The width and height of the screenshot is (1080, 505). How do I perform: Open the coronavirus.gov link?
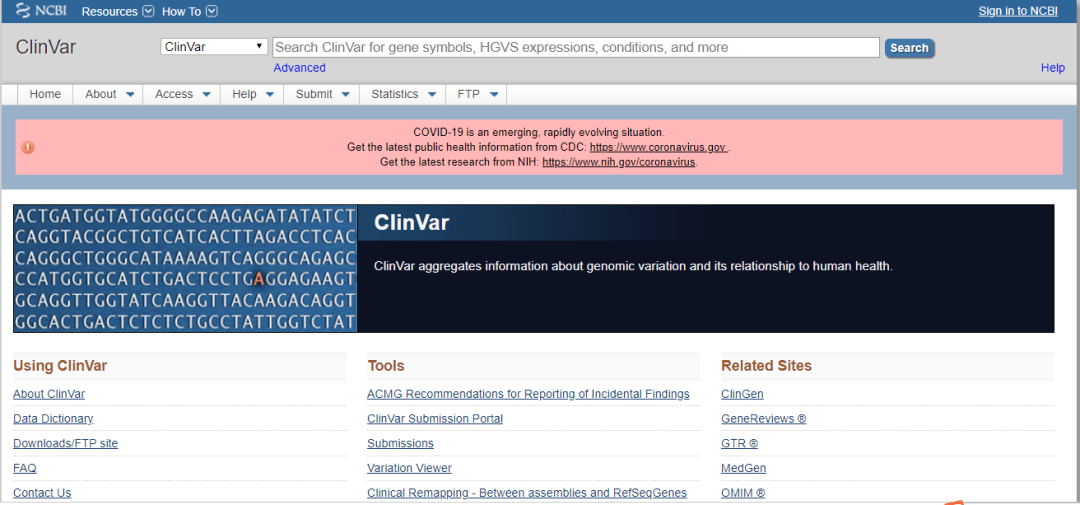coord(658,147)
